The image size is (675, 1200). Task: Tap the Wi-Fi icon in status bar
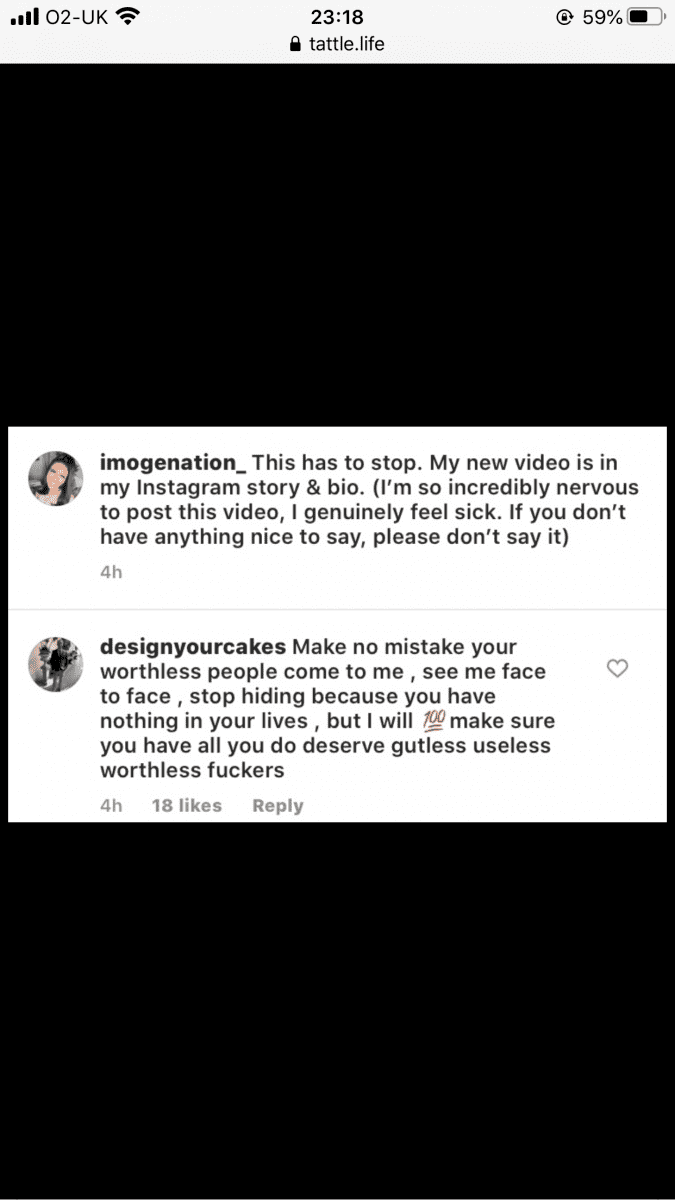click(x=127, y=16)
